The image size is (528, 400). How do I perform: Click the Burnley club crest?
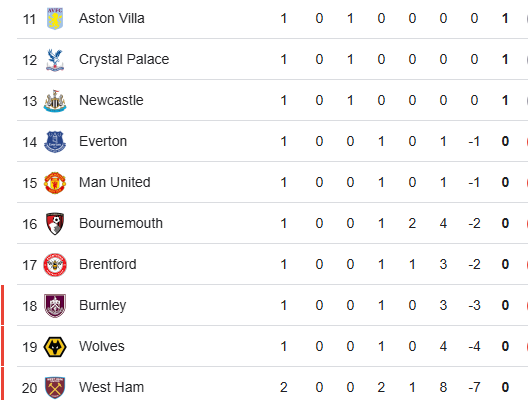tap(55, 306)
